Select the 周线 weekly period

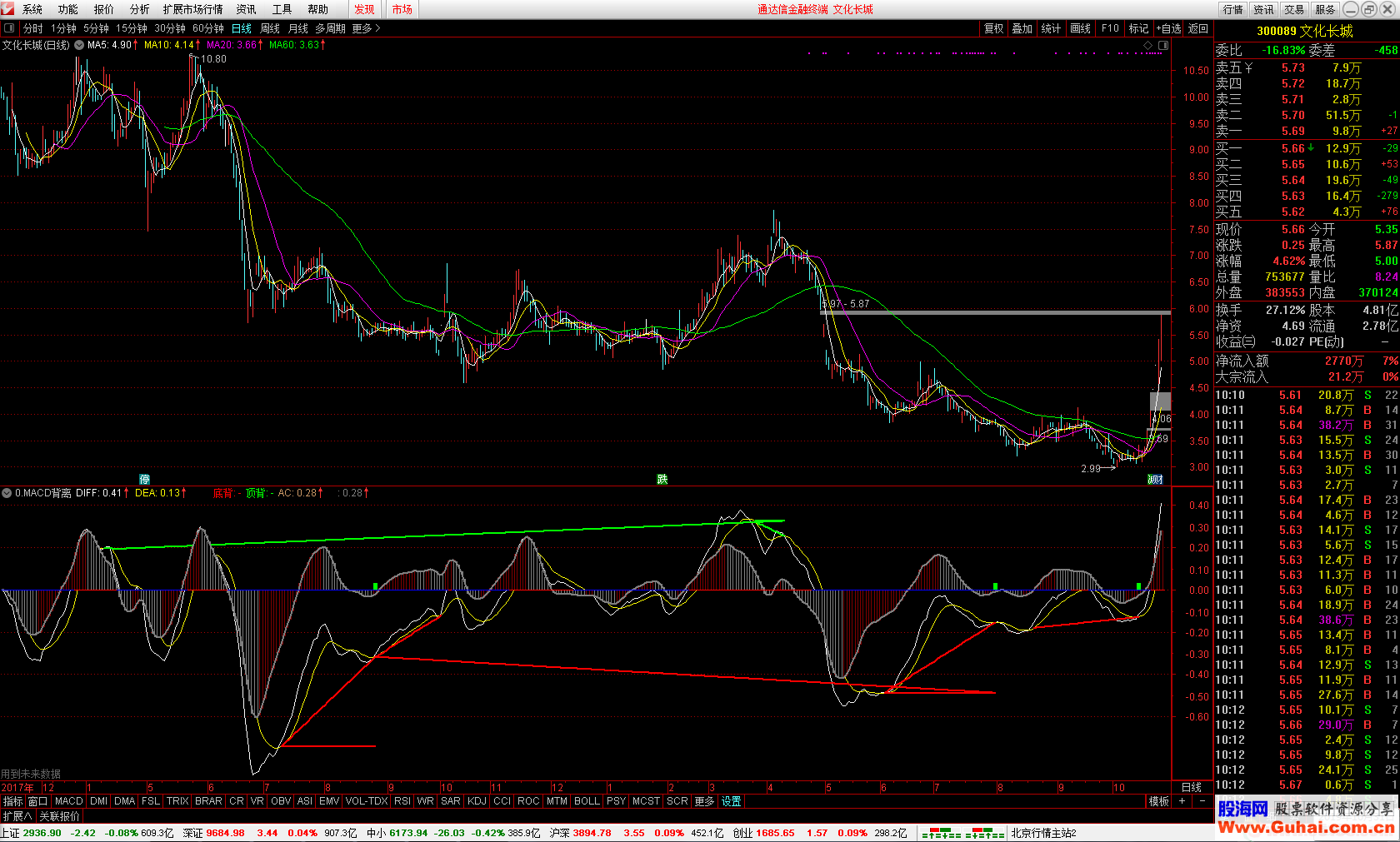pyautogui.click(x=270, y=28)
